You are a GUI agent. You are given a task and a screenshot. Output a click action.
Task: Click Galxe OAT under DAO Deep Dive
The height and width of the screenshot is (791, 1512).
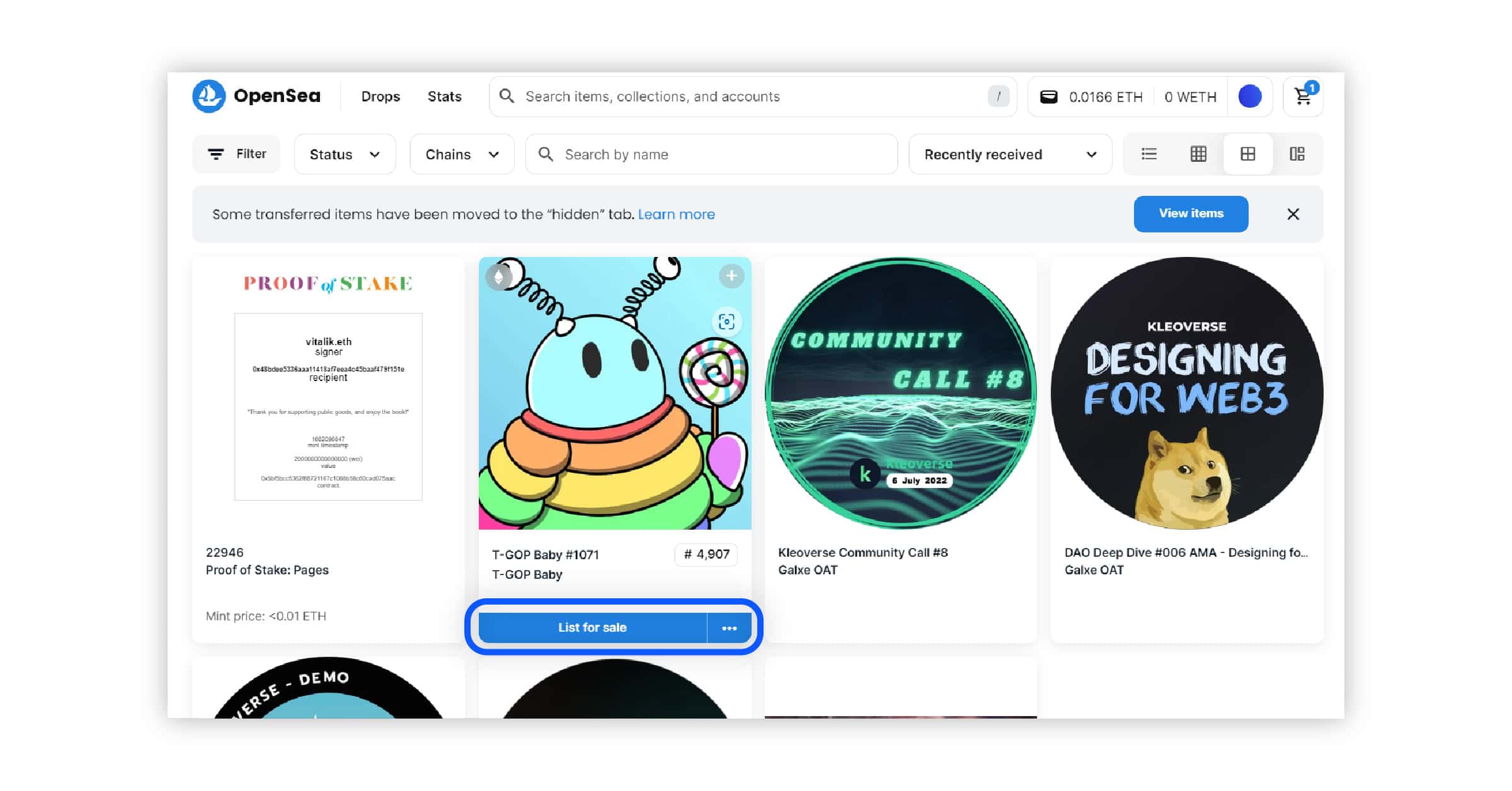(1094, 570)
